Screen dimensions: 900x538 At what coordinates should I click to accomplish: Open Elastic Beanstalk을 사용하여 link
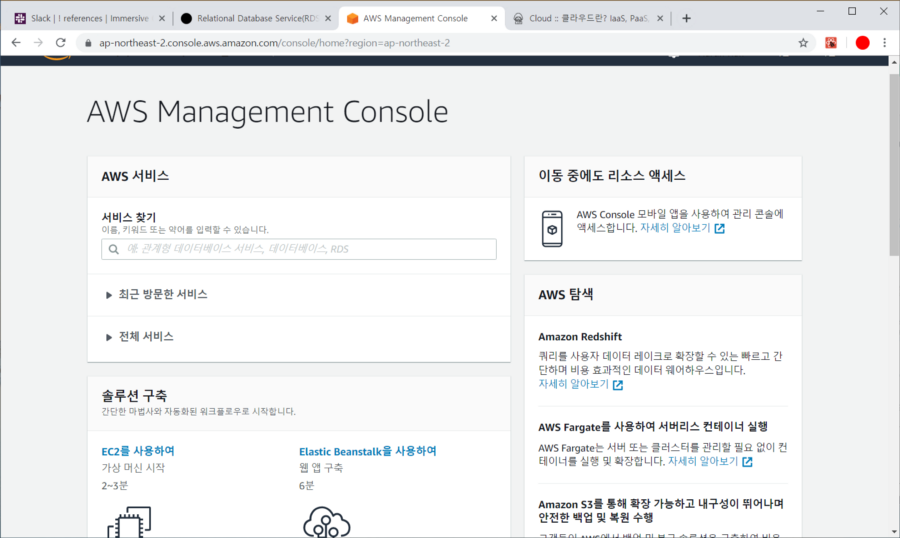point(367,451)
